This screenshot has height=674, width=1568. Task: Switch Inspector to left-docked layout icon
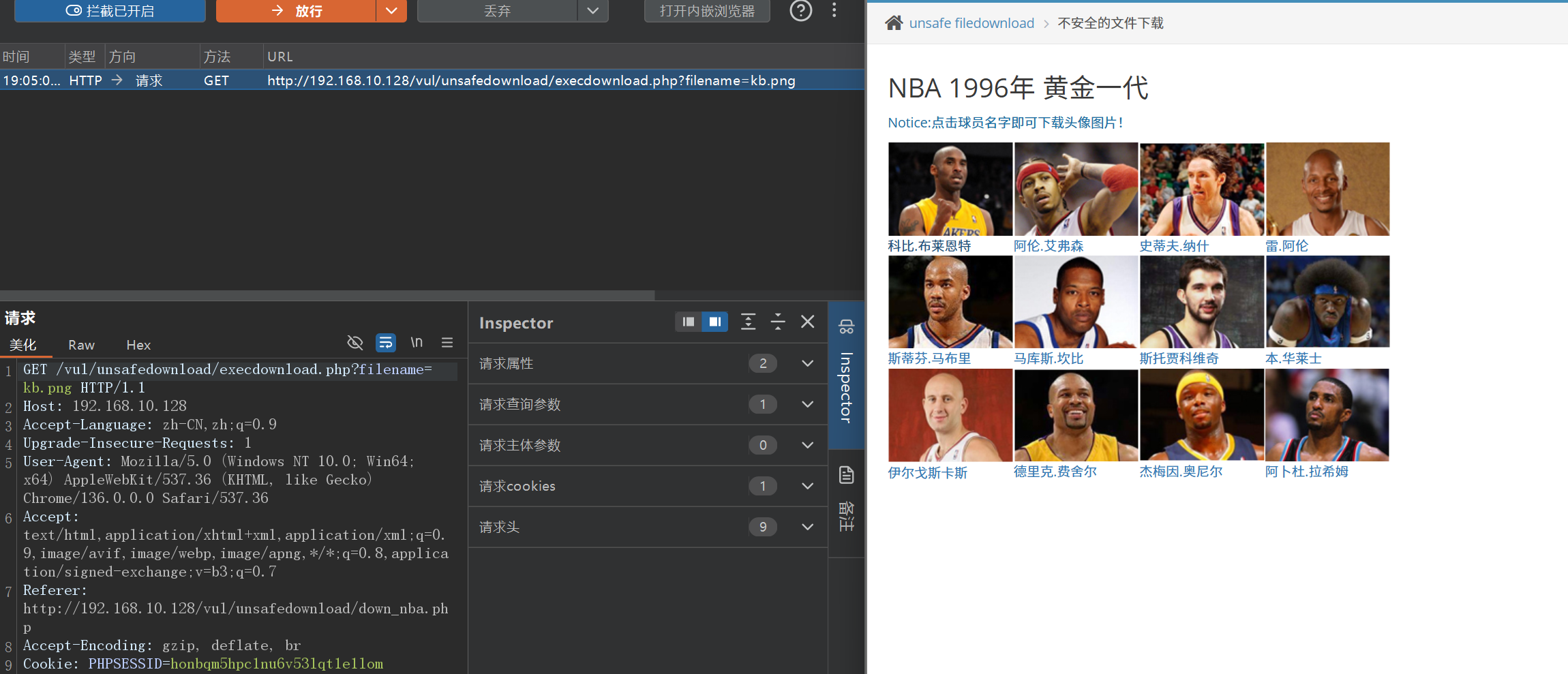689,322
